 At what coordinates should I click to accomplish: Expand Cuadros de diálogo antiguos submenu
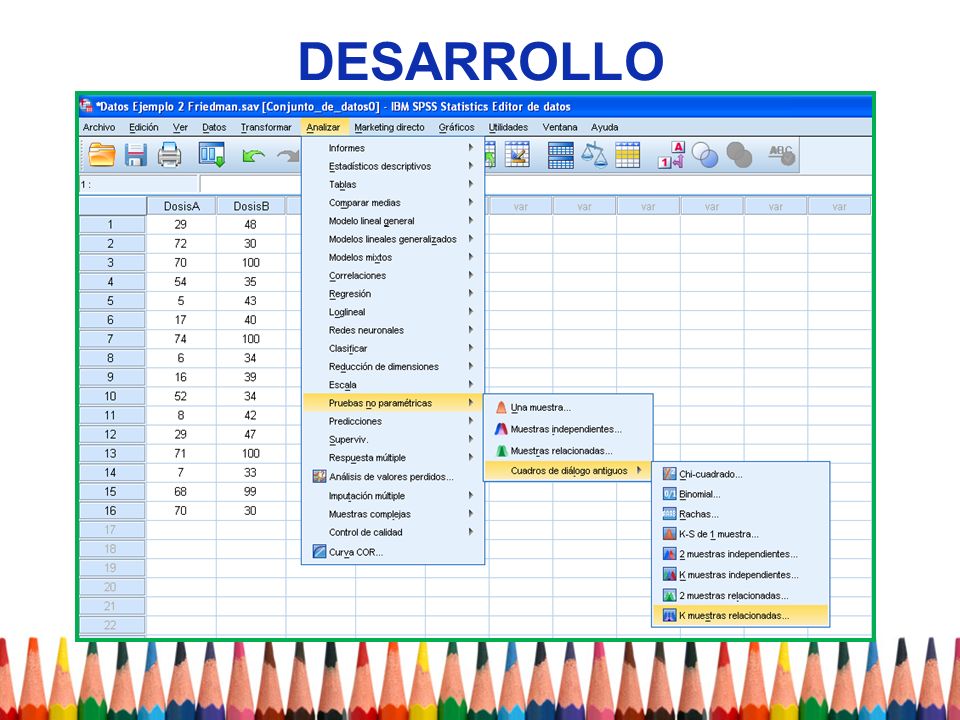[568, 471]
